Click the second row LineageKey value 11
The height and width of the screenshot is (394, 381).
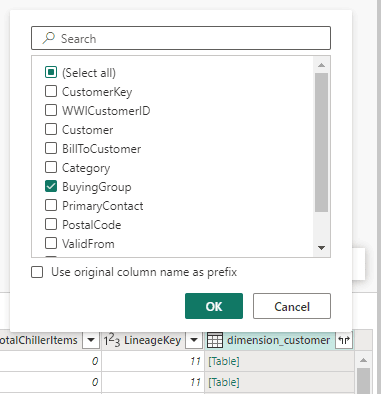point(196,382)
